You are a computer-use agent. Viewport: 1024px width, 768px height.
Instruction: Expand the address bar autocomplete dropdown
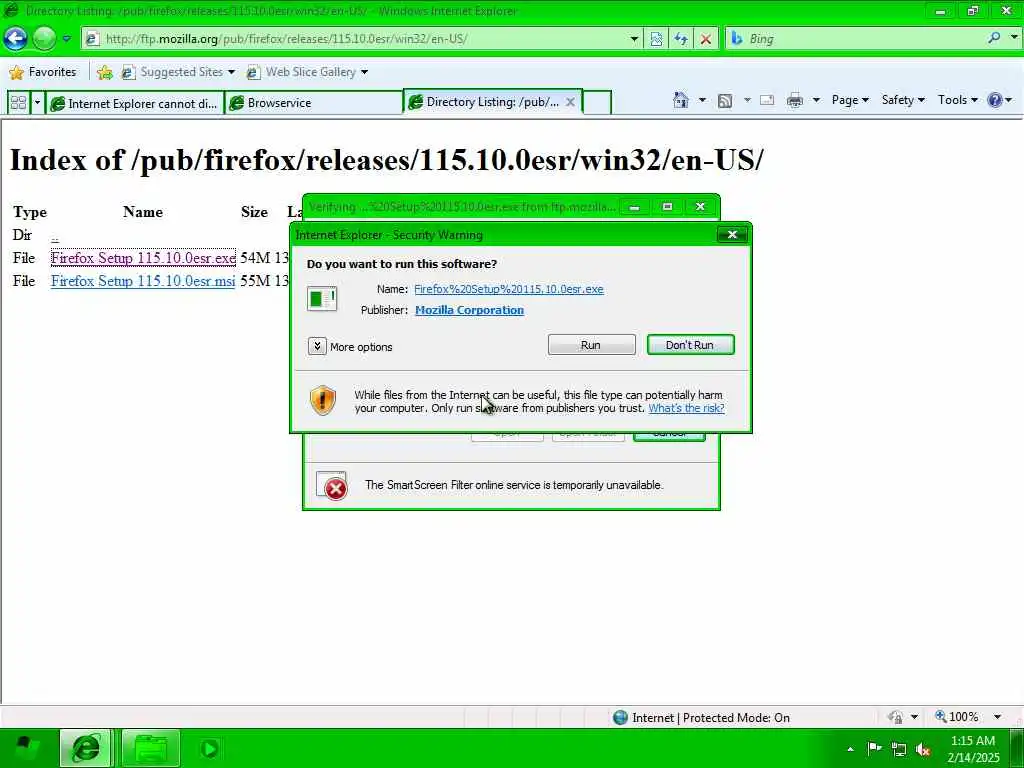pos(634,39)
